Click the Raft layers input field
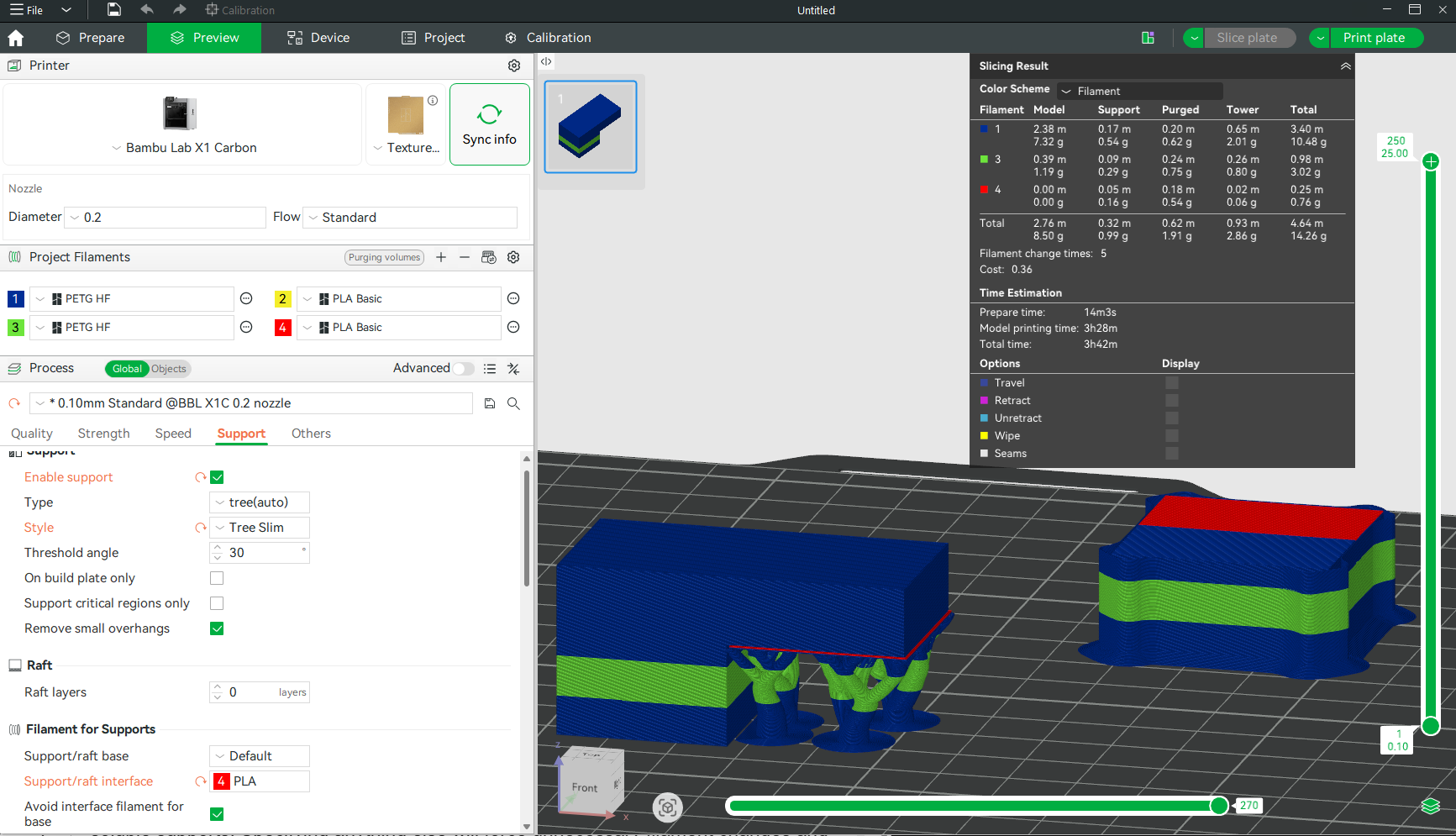 point(260,692)
